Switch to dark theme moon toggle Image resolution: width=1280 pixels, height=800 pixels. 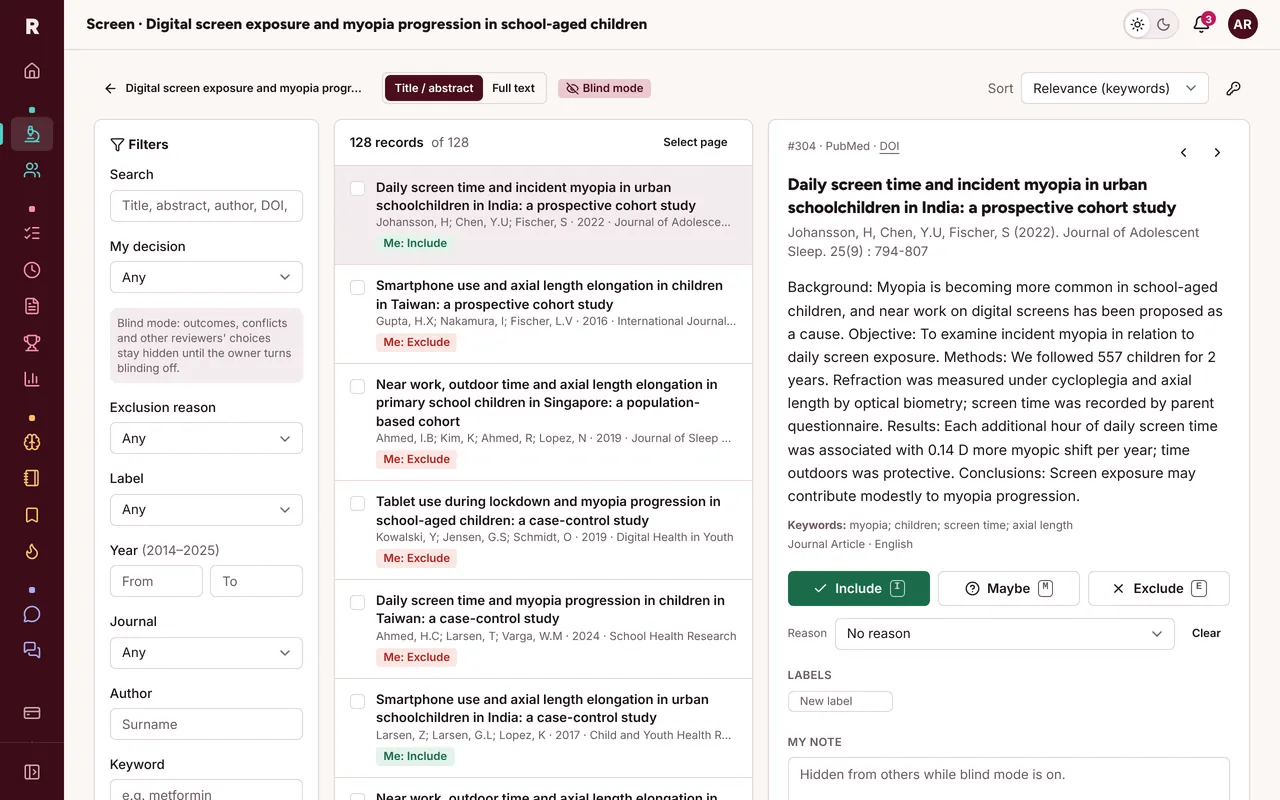tap(1164, 25)
